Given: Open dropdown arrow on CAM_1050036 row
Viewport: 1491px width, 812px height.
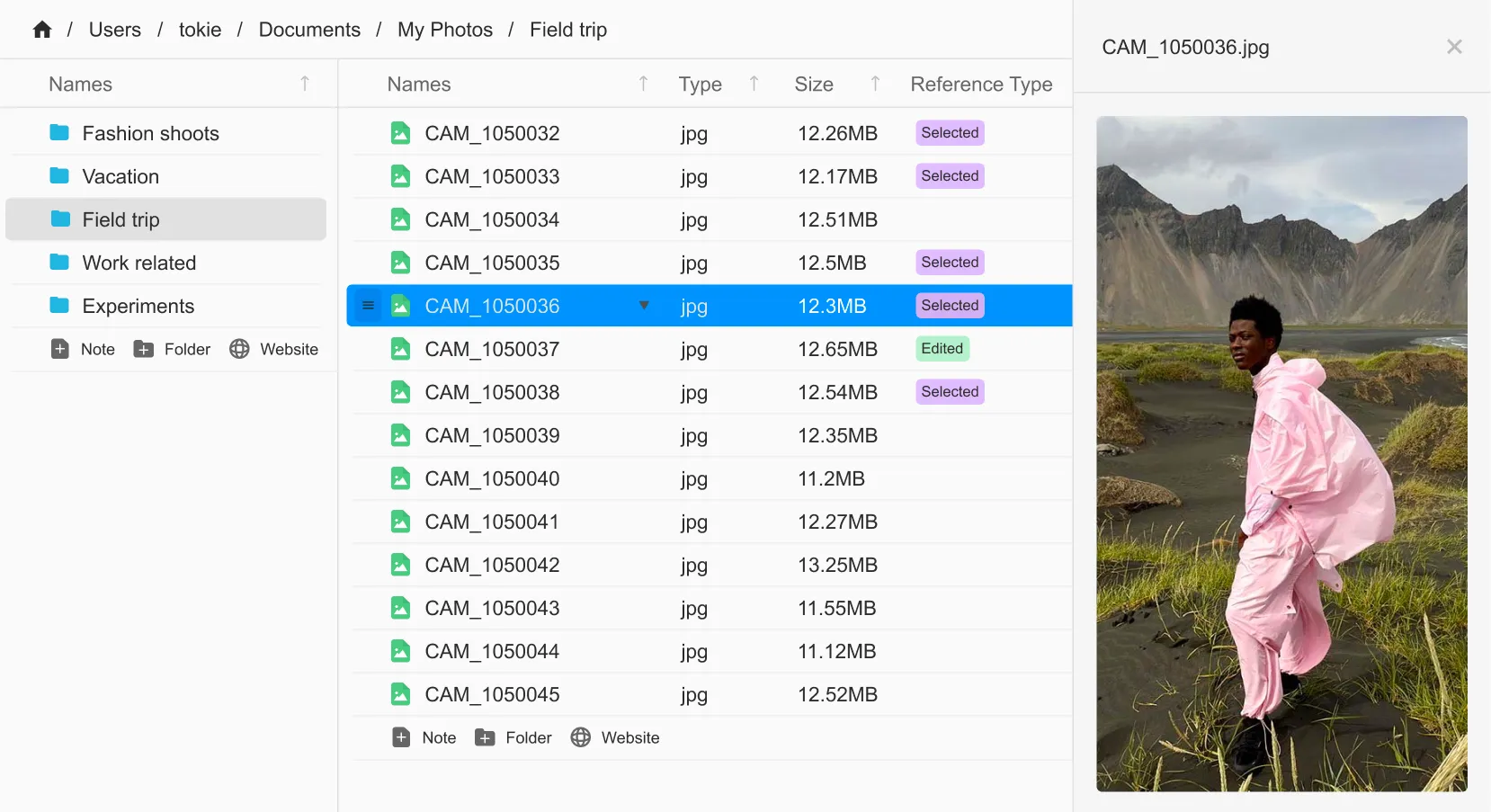Looking at the screenshot, I should (x=644, y=306).
